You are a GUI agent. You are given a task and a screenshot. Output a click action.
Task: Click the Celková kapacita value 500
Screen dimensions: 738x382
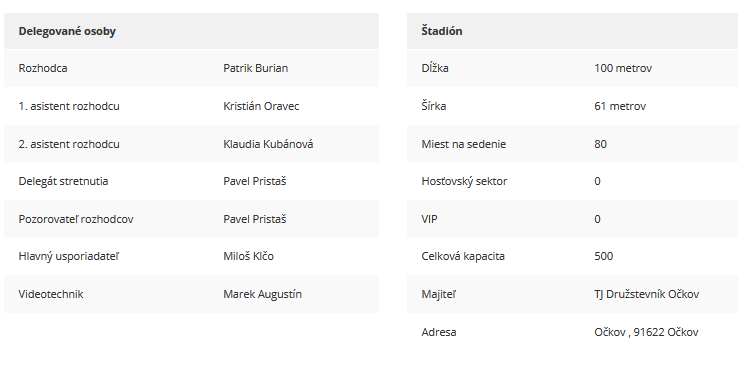click(603, 256)
